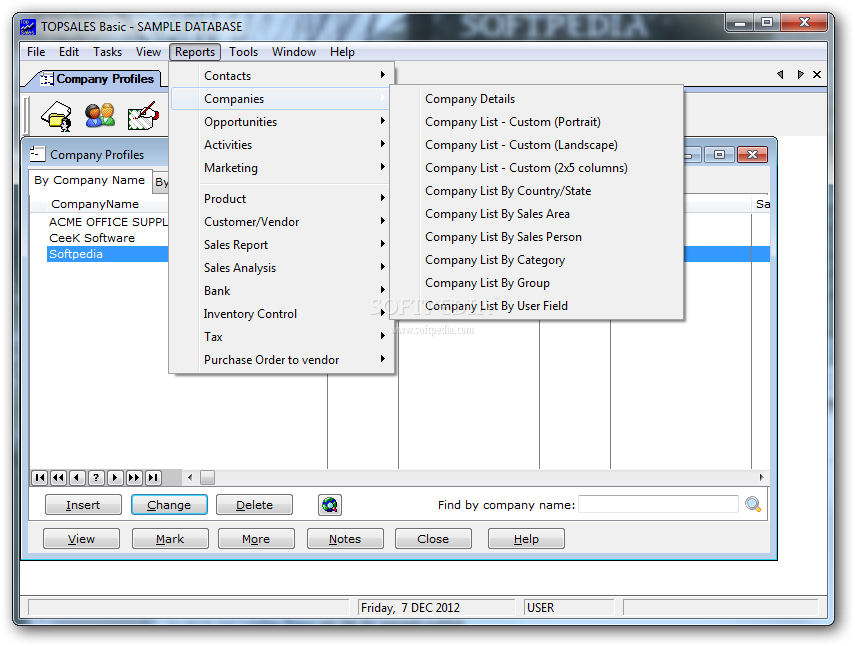Viewport: 855px width, 646px height.
Task: Expand the Sales Analysis submenu
Action: 282,267
